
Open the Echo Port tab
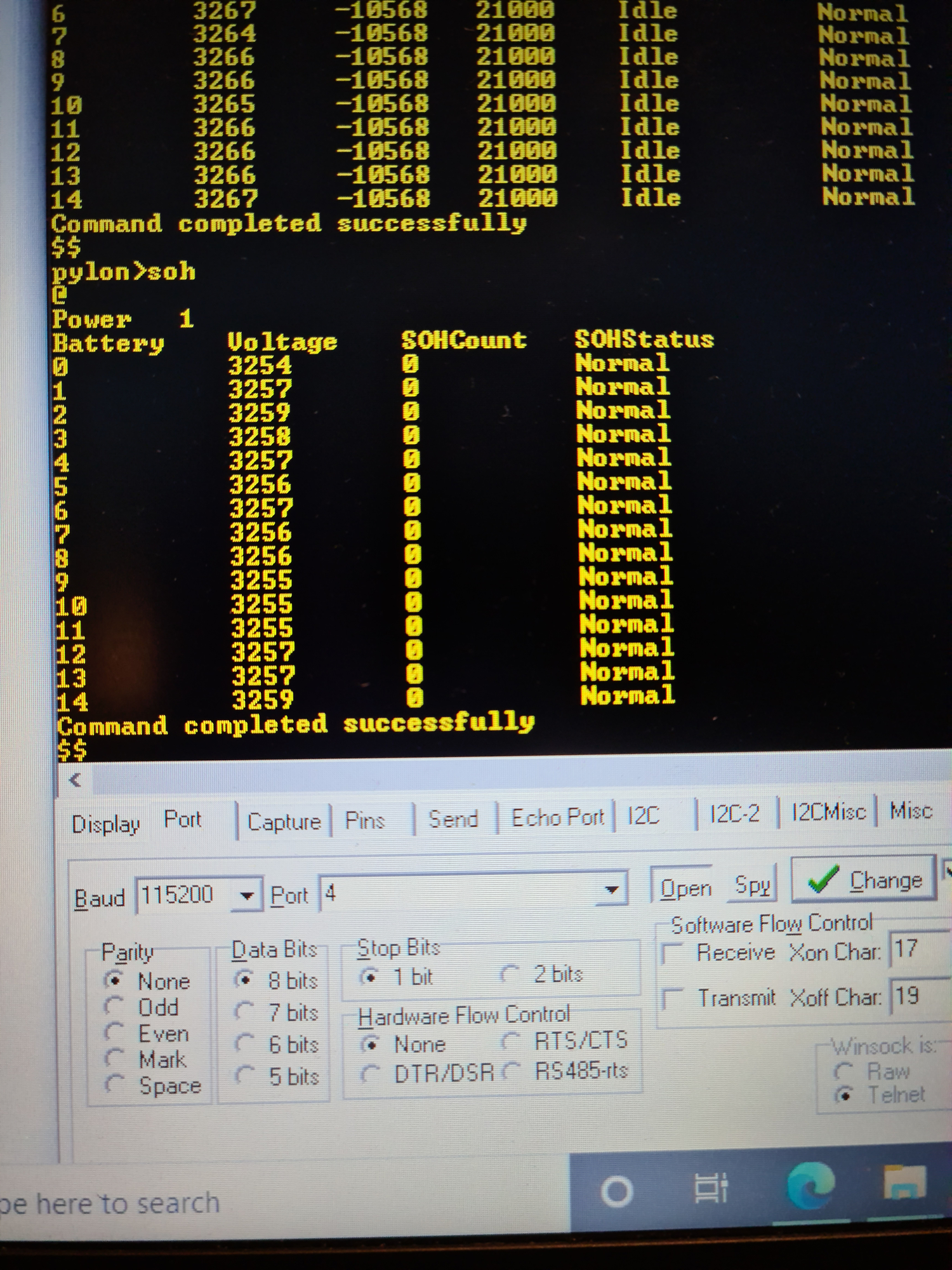click(x=557, y=817)
